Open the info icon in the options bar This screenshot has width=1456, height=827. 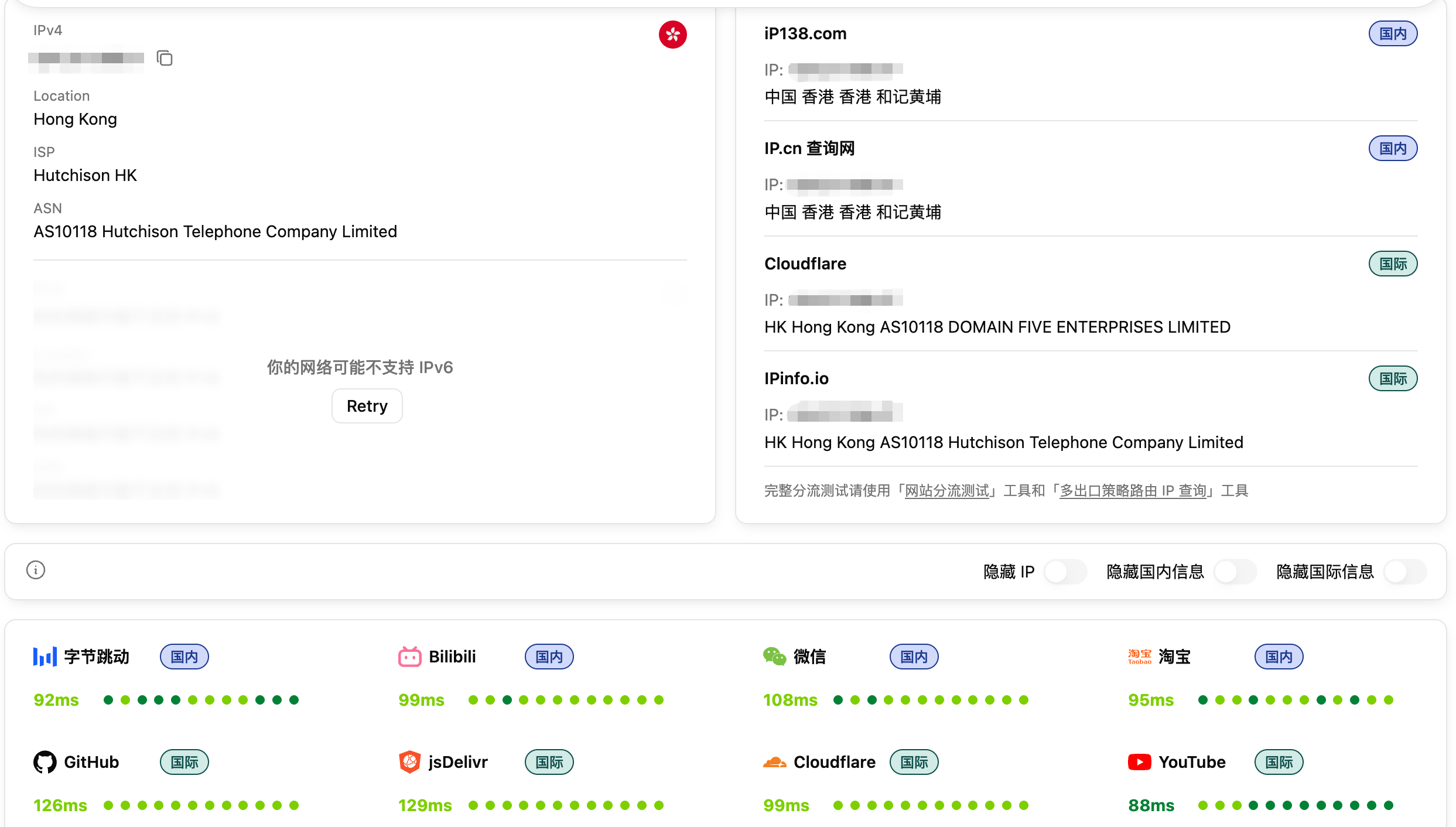click(36, 570)
